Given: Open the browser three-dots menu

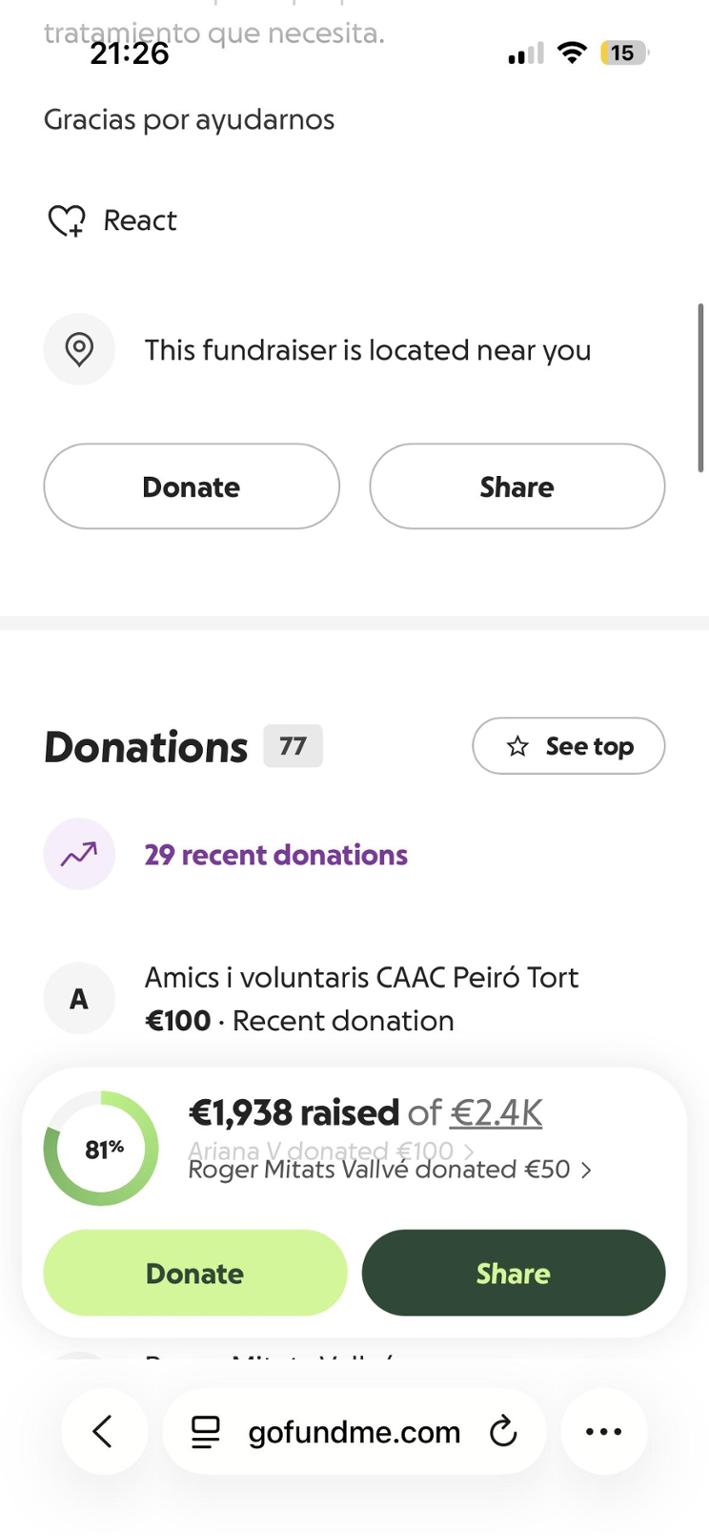Looking at the screenshot, I should click(603, 1432).
